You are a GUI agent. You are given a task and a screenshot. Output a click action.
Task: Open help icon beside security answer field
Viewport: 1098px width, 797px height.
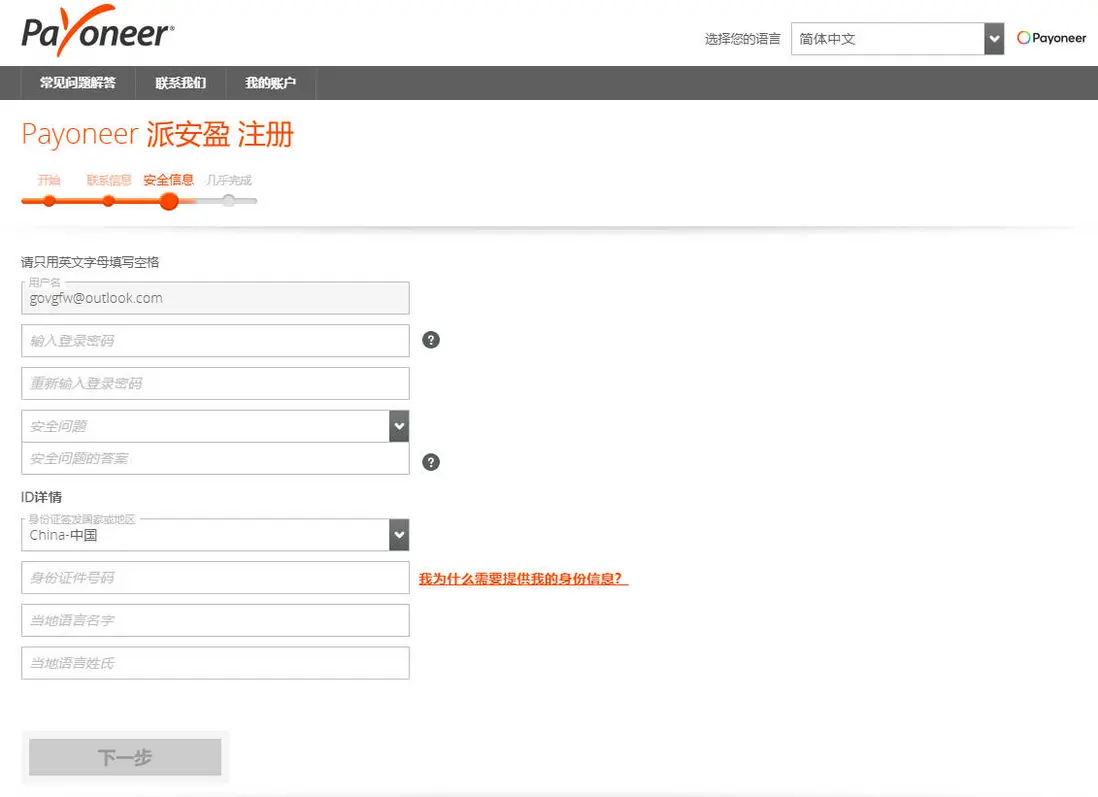click(431, 462)
